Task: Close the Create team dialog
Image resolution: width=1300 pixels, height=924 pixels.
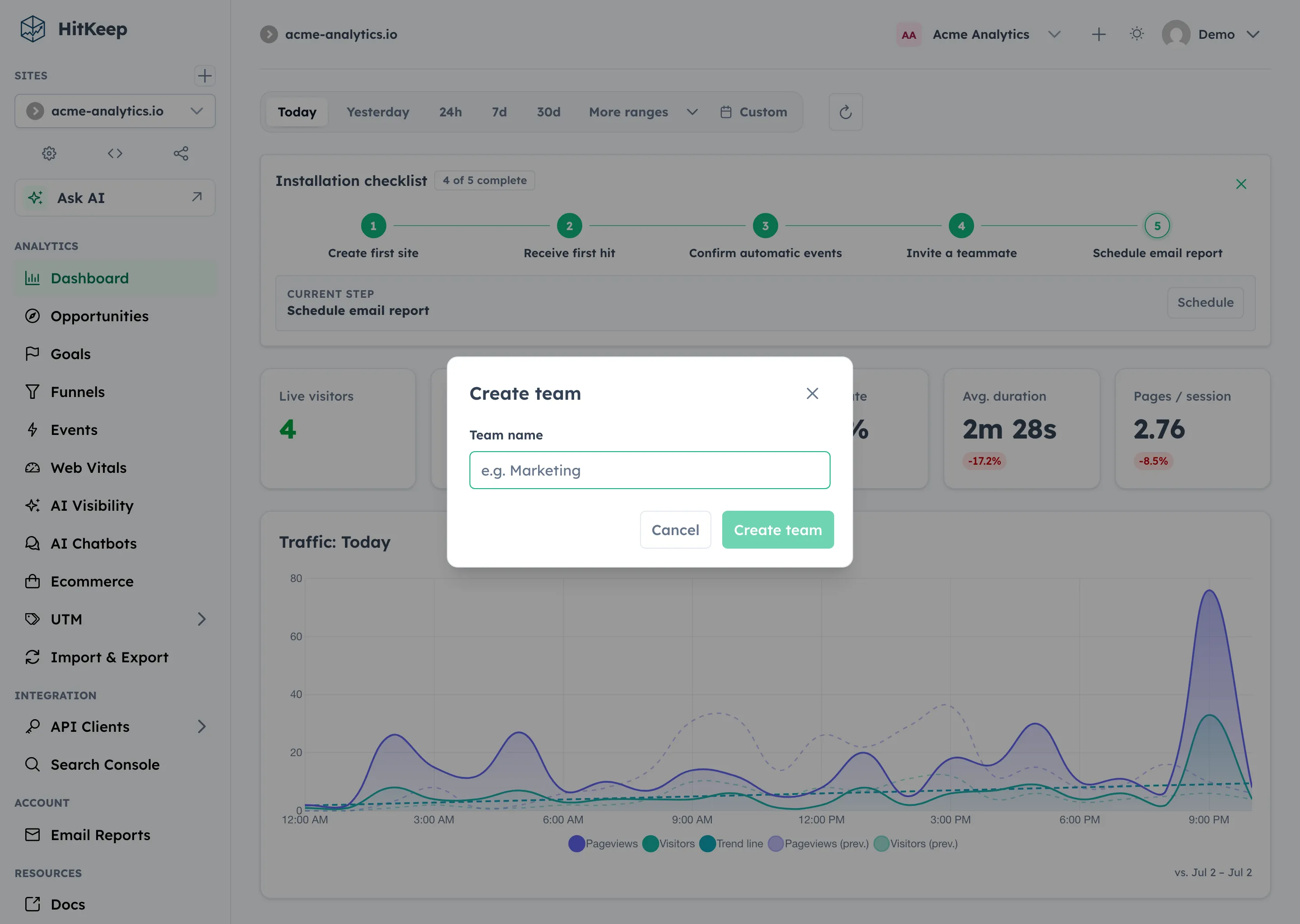Action: pos(812,394)
